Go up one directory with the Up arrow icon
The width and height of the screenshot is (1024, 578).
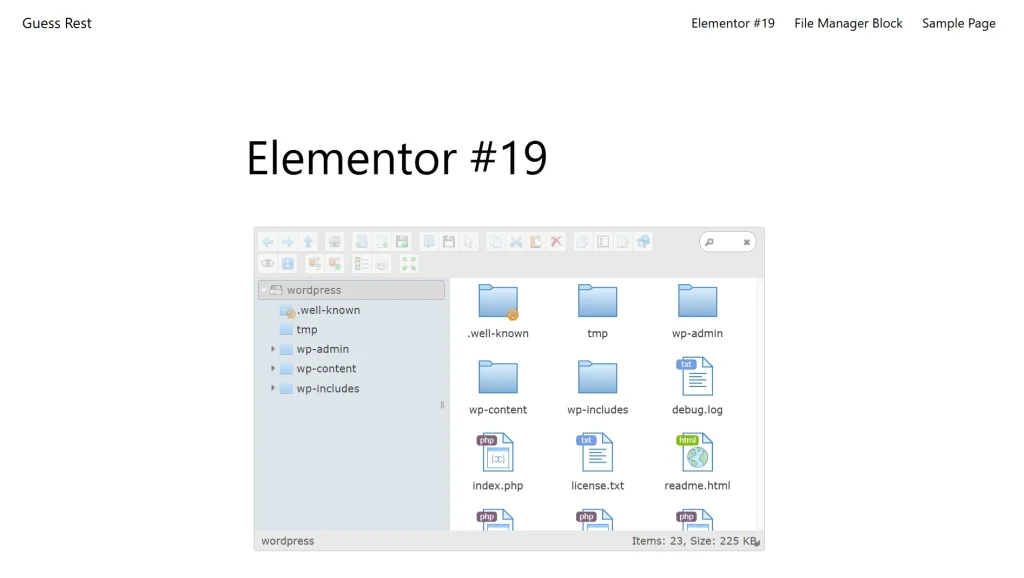coord(308,241)
